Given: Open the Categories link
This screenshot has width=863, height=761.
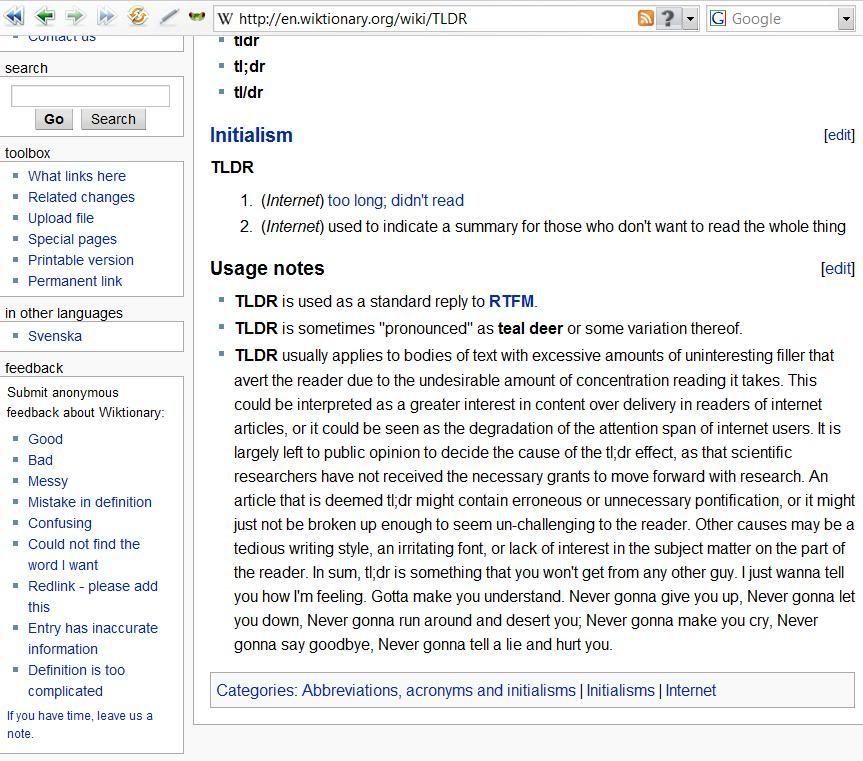Looking at the screenshot, I should click(256, 690).
